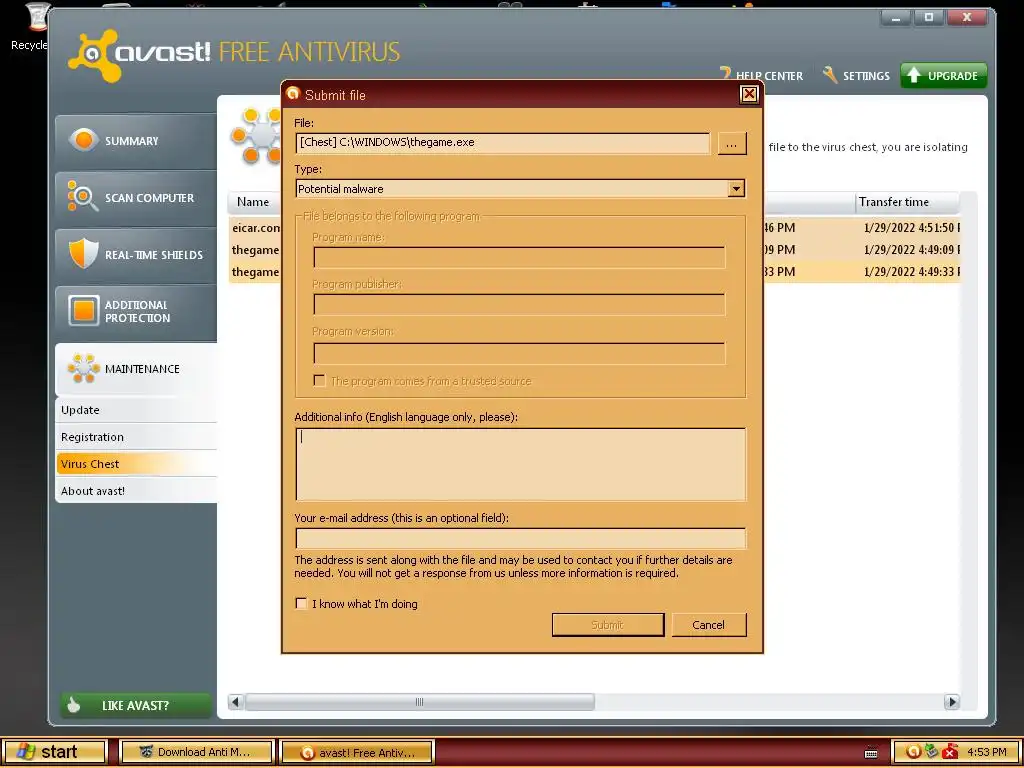Viewport: 1024px width, 768px height.
Task: Collapse the Maintenance section
Action: pos(136,369)
